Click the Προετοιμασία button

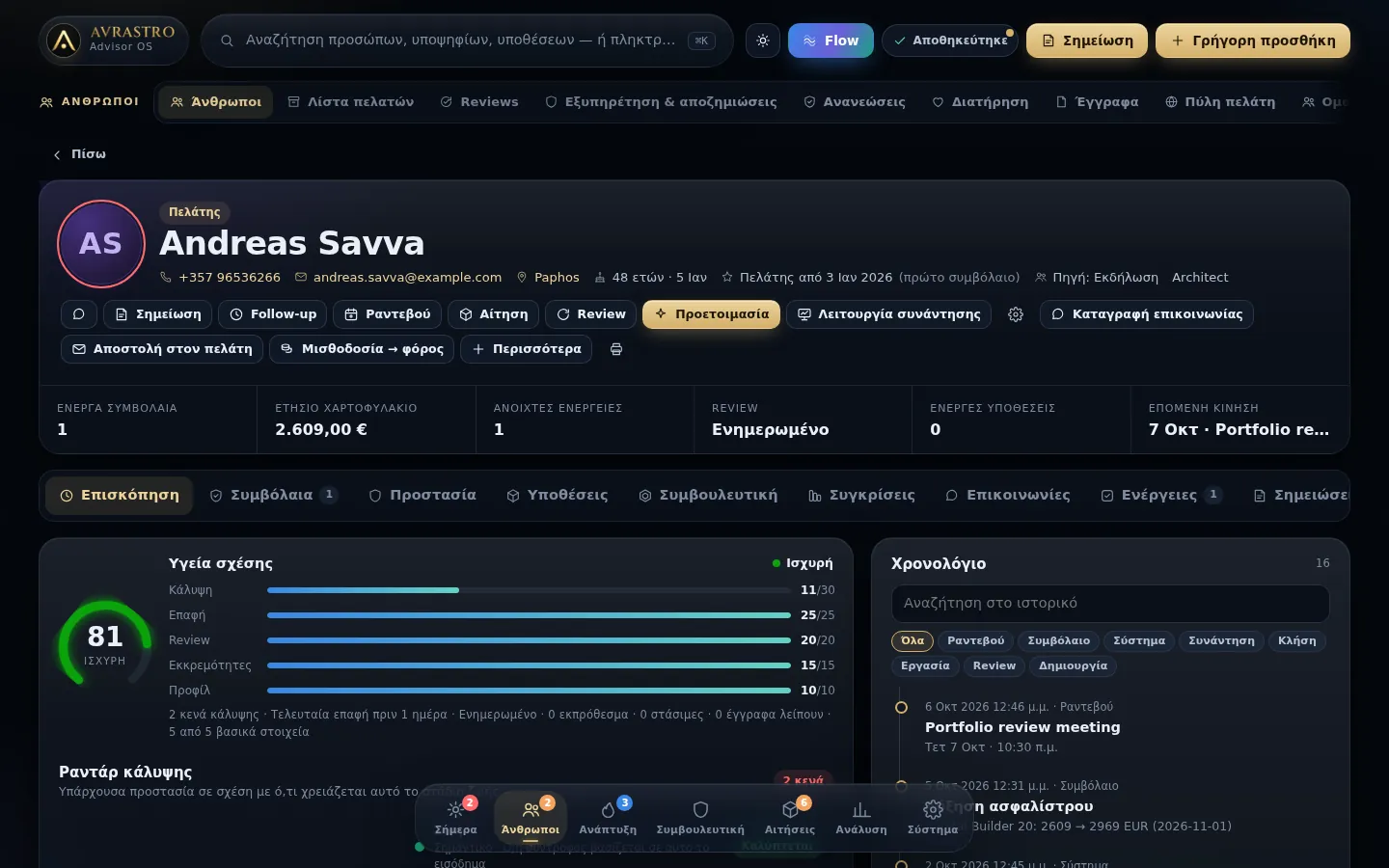712,314
